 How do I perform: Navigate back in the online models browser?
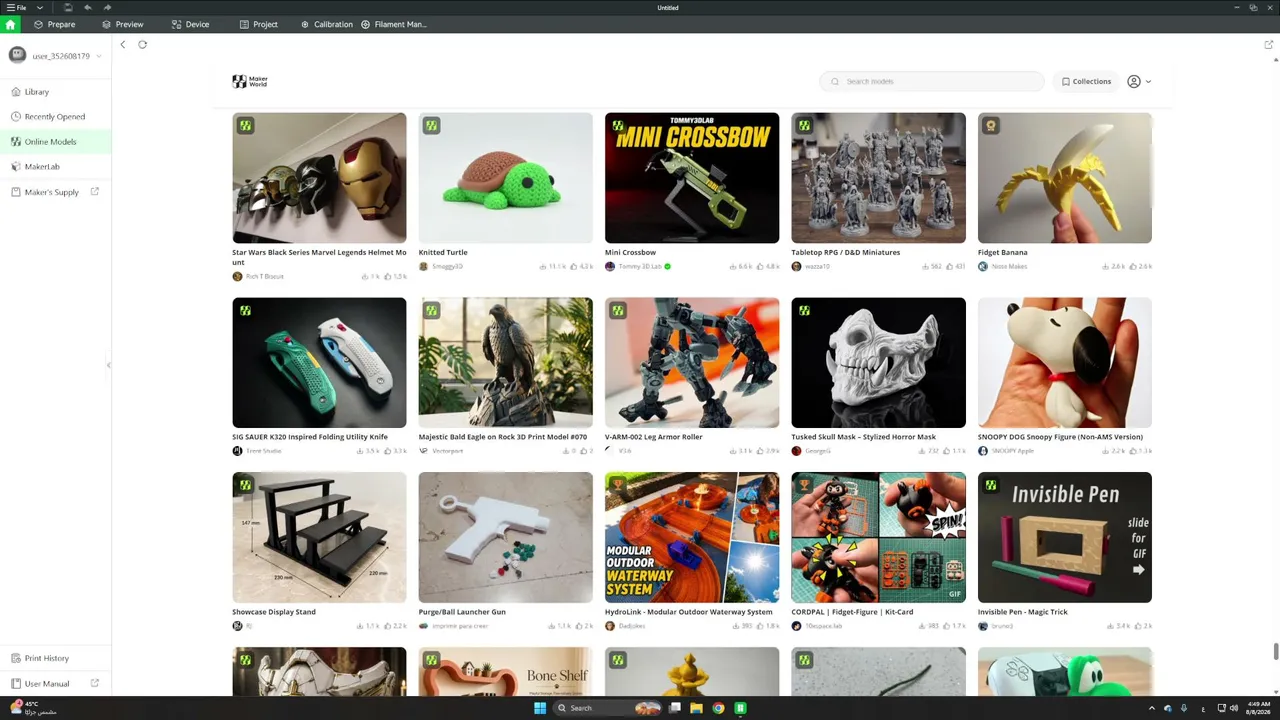[x=123, y=44]
